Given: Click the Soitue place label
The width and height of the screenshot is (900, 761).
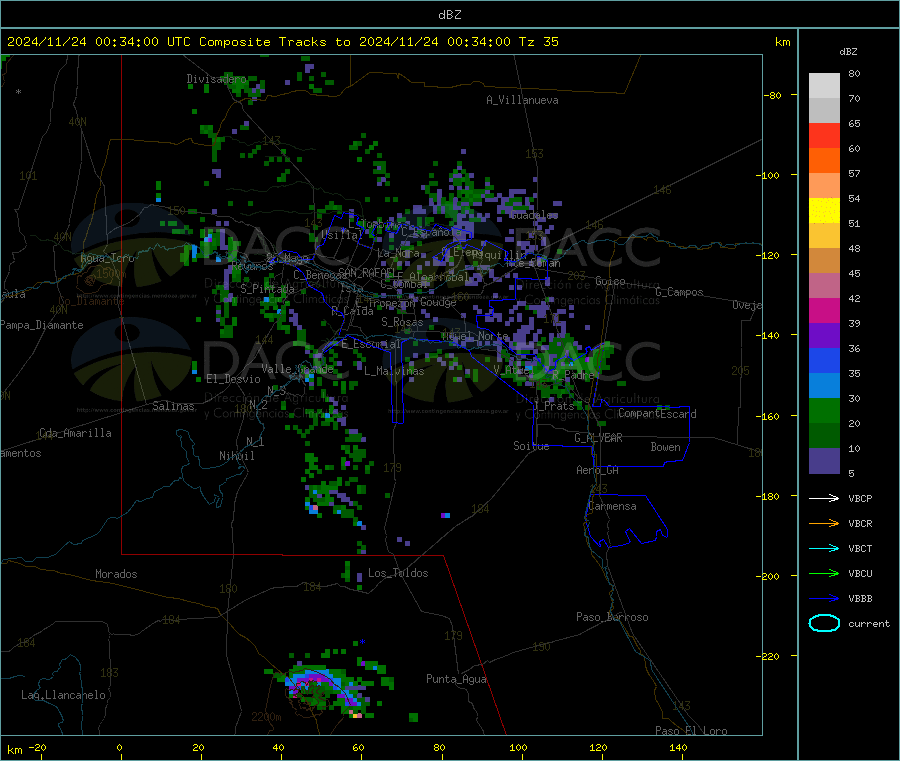Looking at the screenshot, I should [531, 446].
